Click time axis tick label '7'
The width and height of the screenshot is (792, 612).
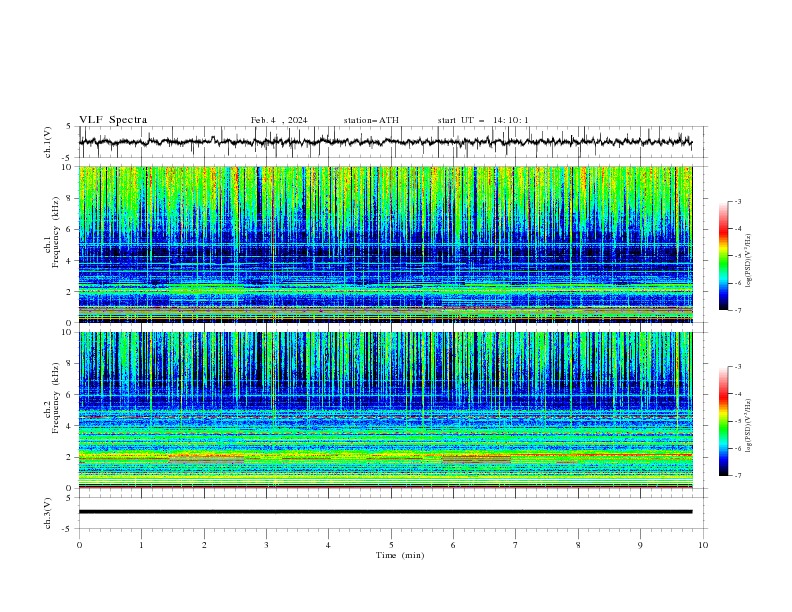point(516,545)
